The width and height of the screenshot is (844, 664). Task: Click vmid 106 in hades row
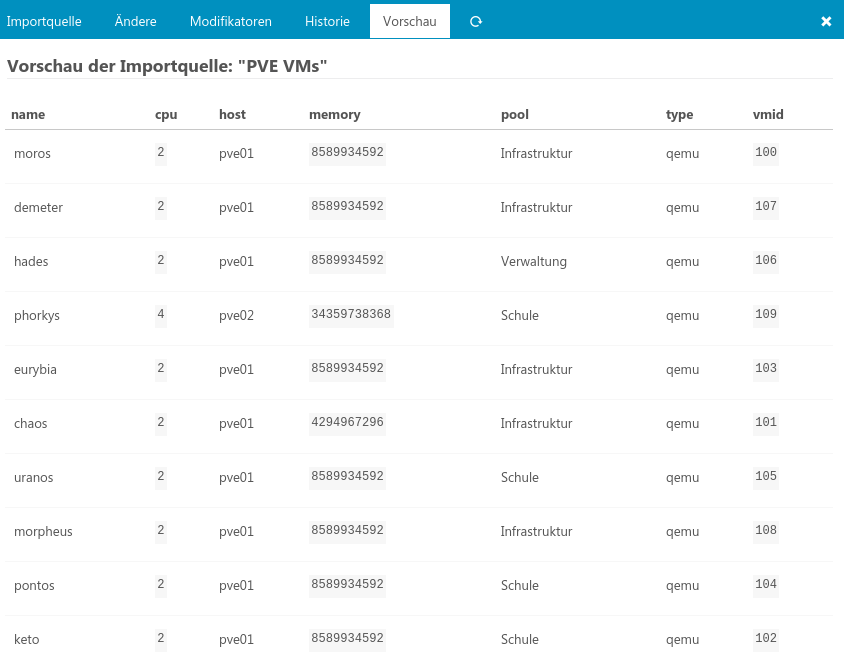point(765,260)
